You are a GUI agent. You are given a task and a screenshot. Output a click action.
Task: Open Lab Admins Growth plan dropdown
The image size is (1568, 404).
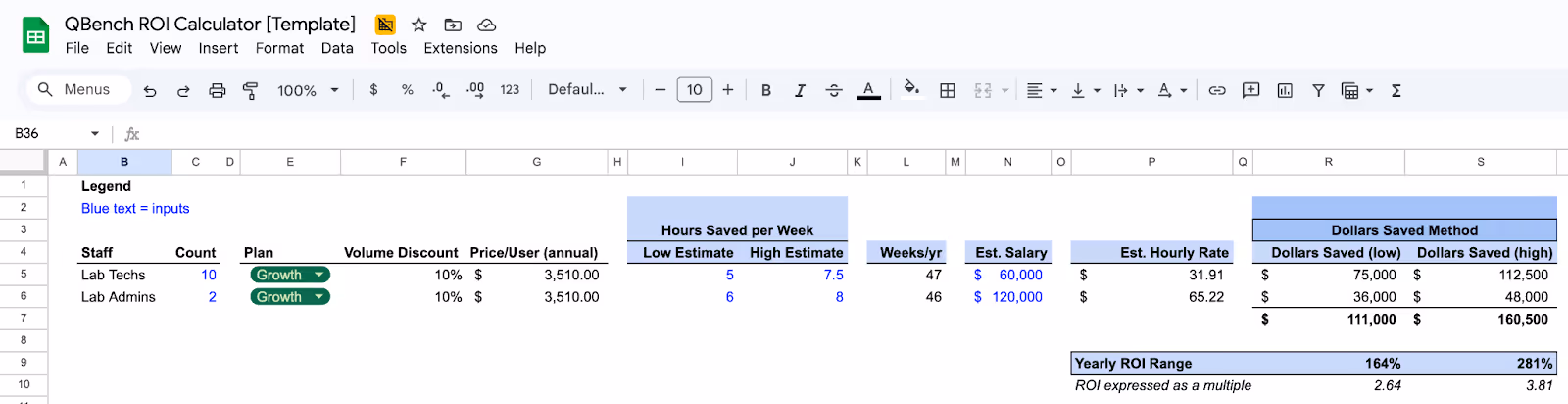click(290, 297)
